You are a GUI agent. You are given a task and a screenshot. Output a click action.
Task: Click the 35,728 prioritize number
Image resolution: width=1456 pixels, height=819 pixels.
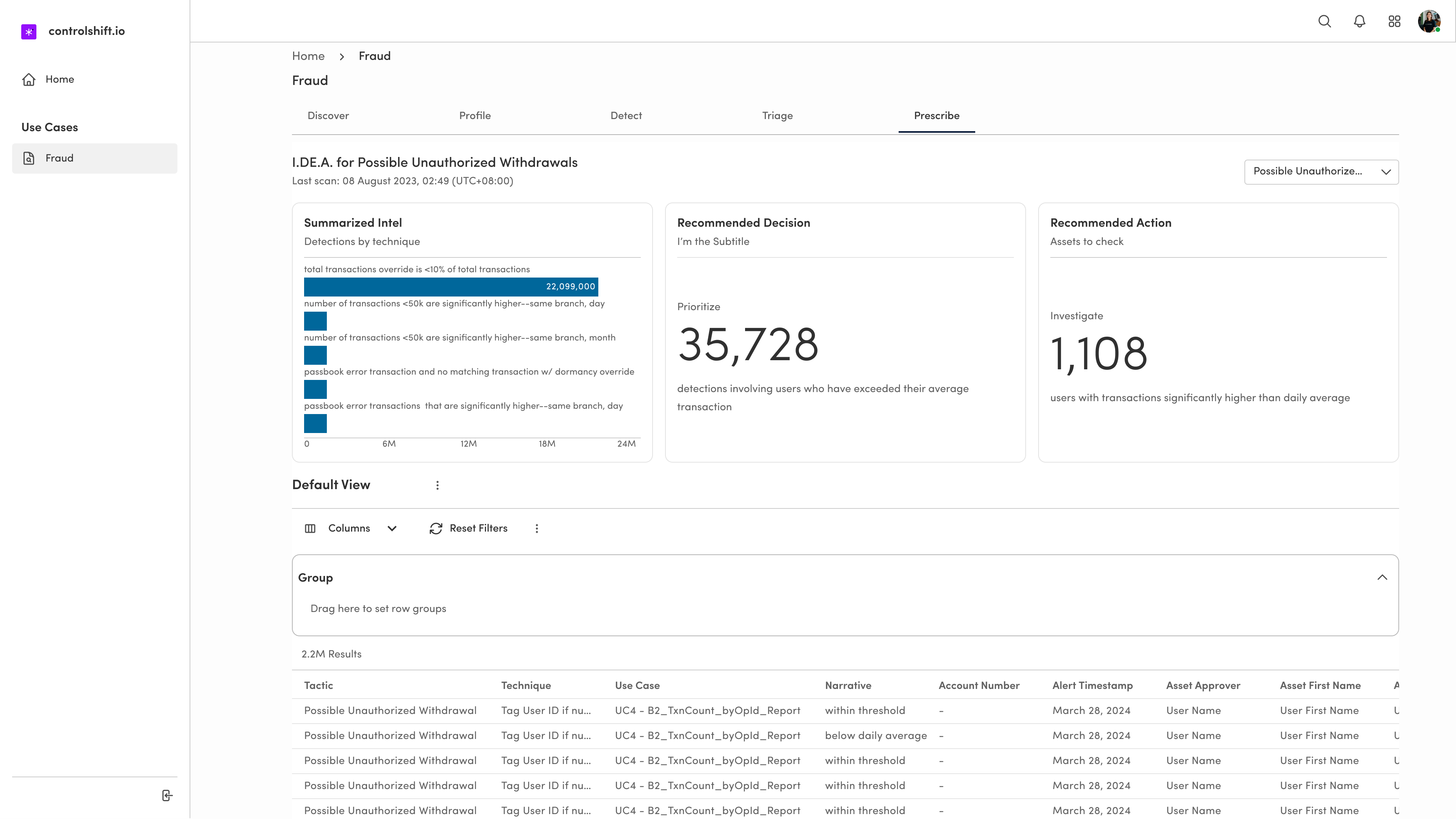pos(748,345)
